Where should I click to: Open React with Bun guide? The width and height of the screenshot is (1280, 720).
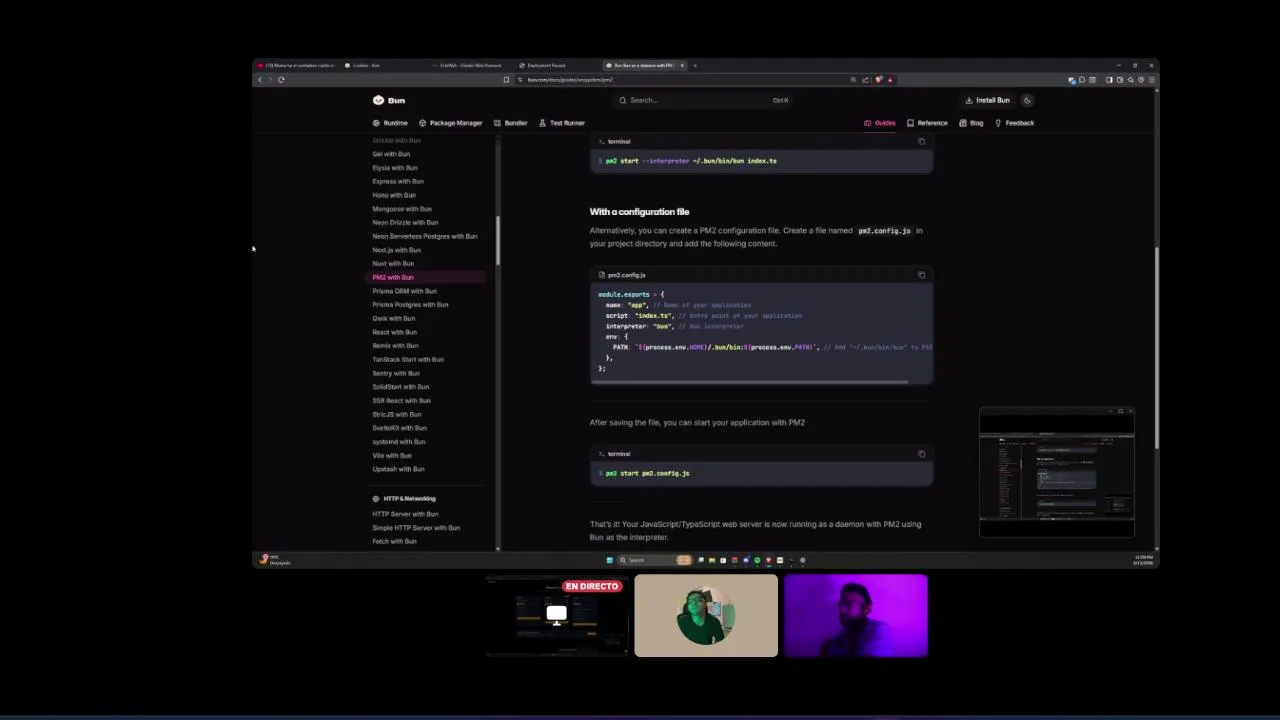394,332
